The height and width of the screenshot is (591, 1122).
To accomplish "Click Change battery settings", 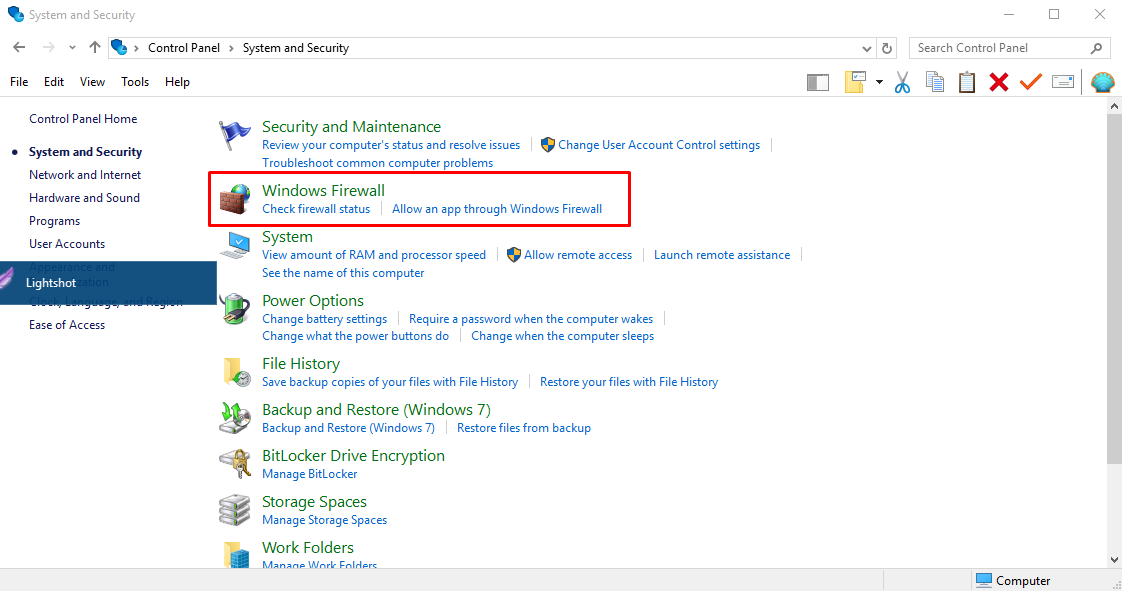I will [x=324, y=319].
